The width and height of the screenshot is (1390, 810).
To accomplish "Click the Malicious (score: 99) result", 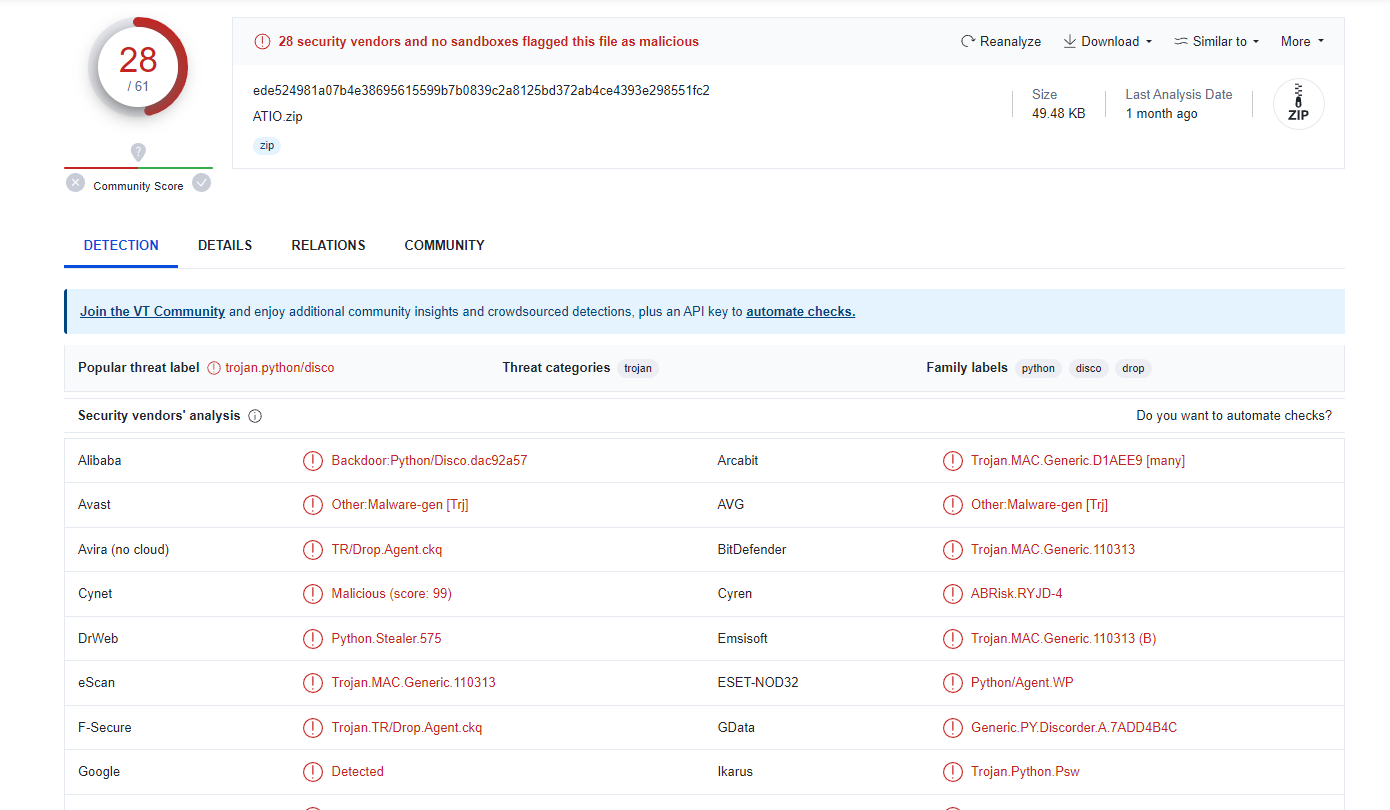I will (391, 594).
